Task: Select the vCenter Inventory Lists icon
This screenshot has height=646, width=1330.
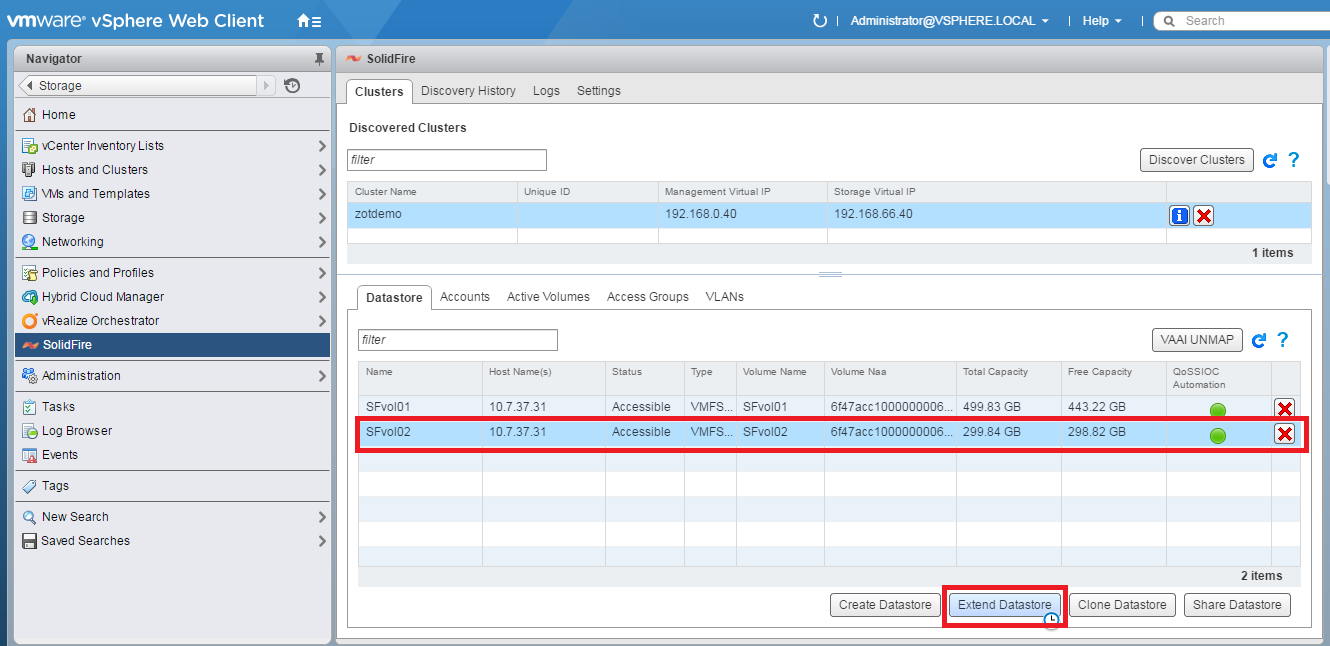Action: (x=30, y=146)
